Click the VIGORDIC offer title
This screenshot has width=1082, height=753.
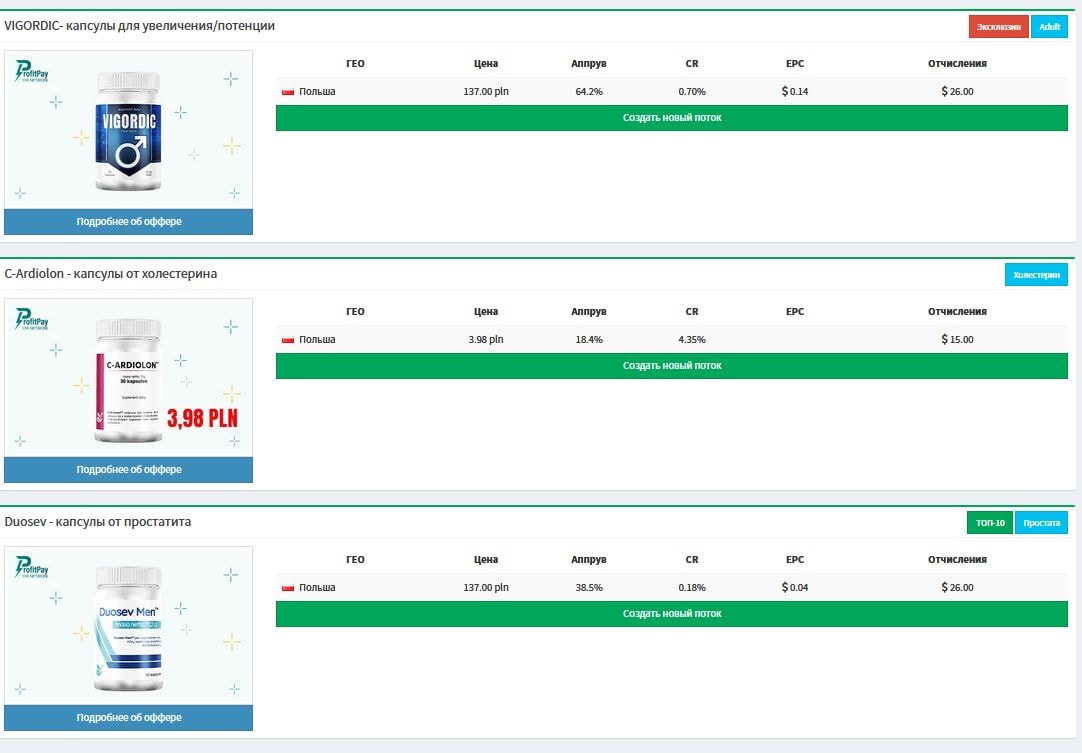(139, 26)
